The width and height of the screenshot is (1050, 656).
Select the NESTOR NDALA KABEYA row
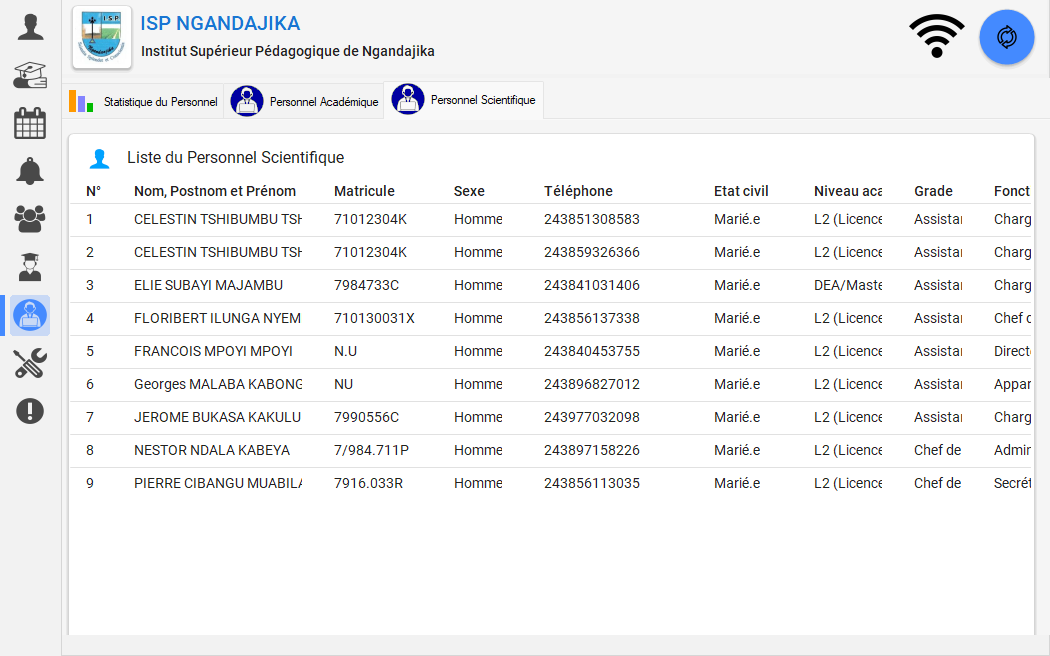click(x=212, y=450)
